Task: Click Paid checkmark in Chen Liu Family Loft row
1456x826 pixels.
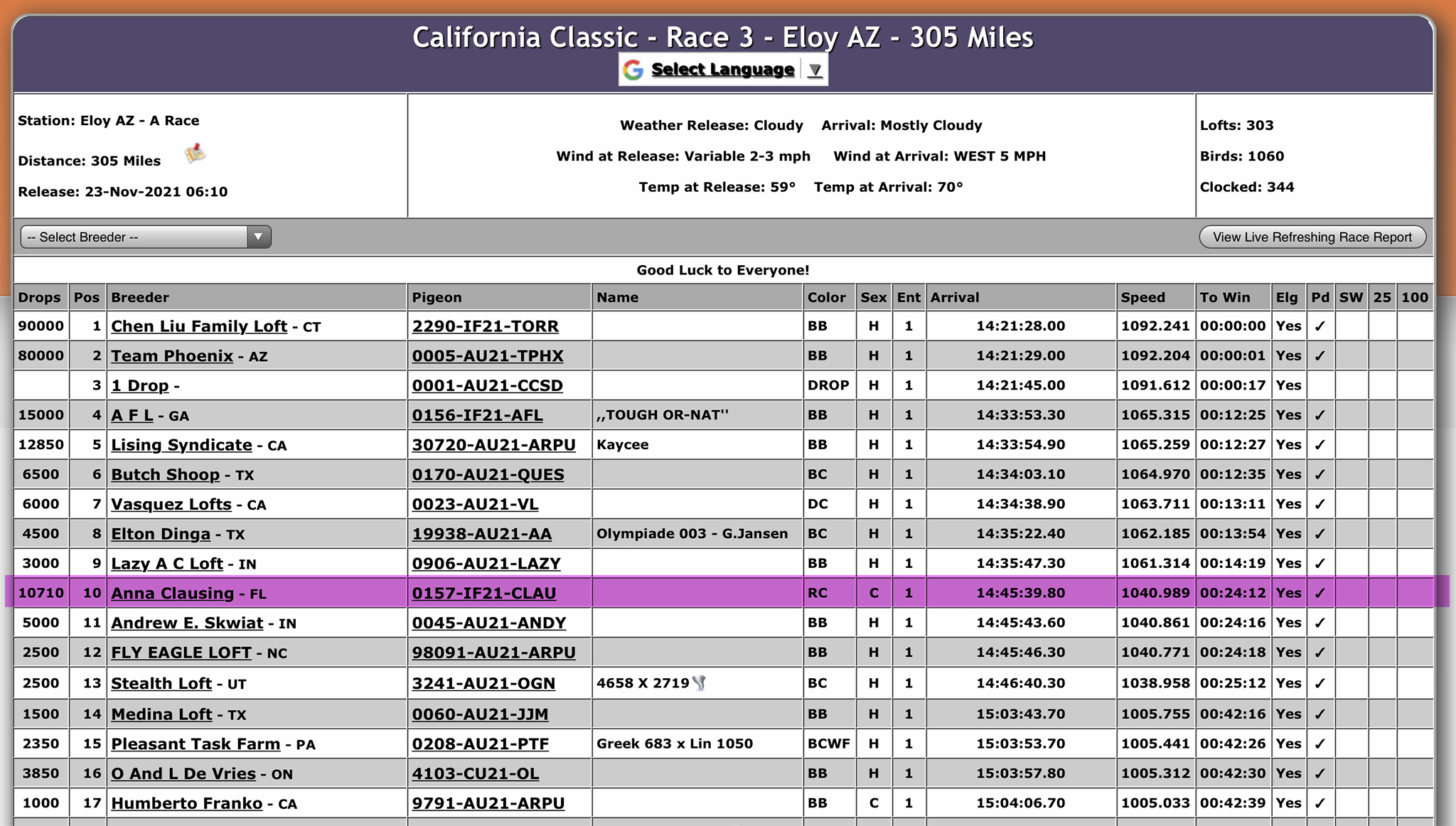Action: pos(1320,326)
